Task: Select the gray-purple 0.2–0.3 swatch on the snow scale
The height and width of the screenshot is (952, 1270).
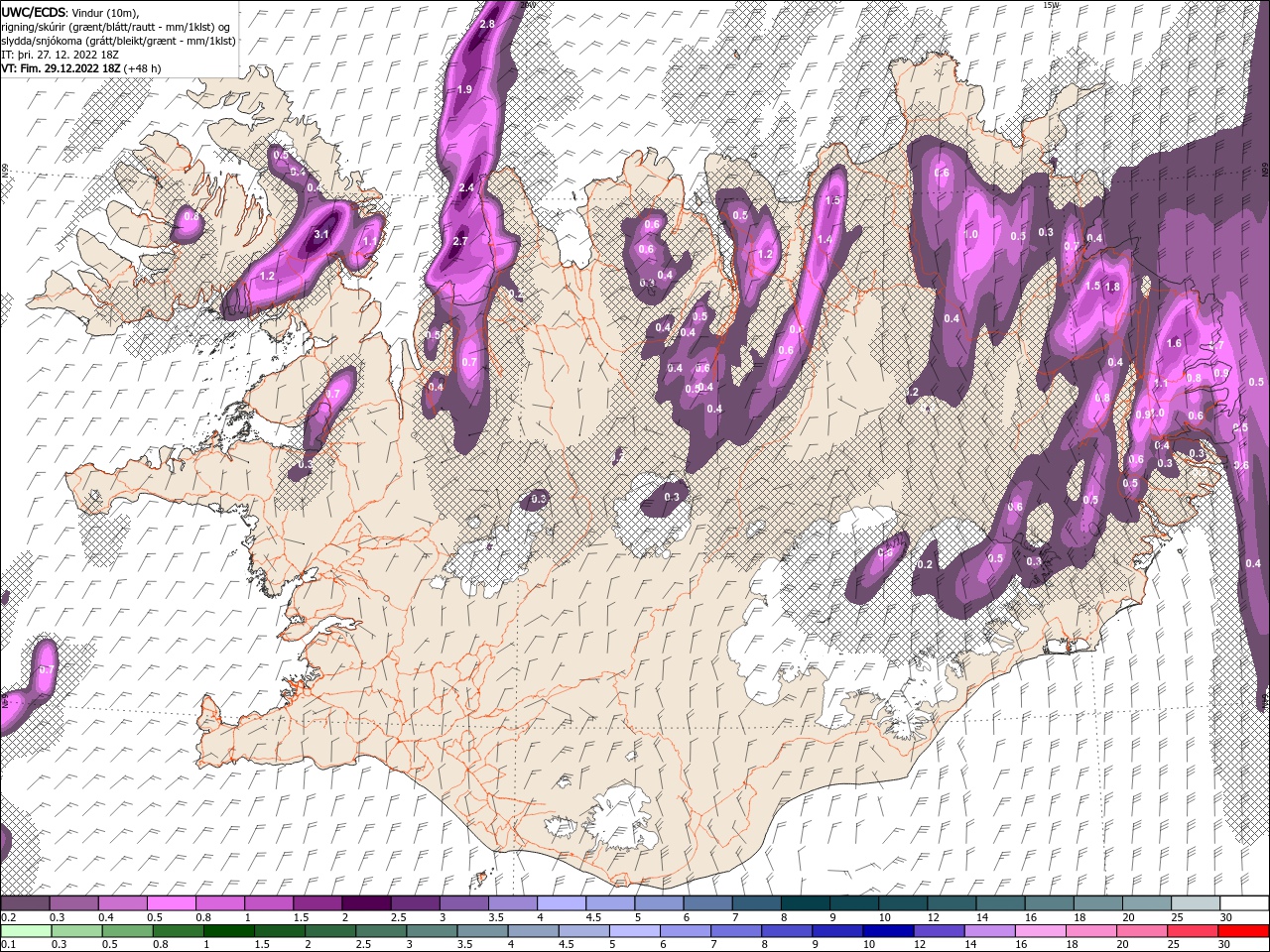Action: pyautogui.click(x=25, y=903)
